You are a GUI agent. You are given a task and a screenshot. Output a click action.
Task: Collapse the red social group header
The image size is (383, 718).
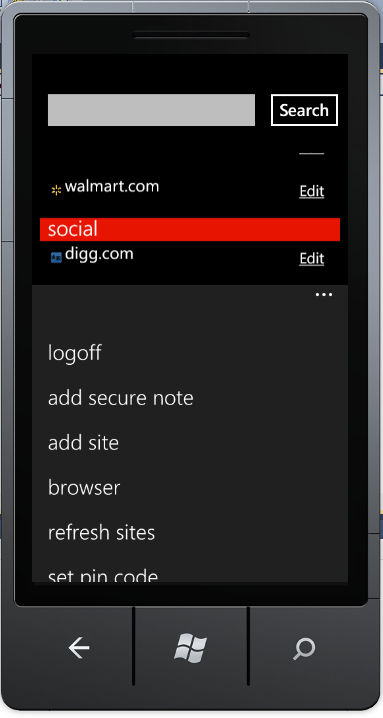point(190,229)
